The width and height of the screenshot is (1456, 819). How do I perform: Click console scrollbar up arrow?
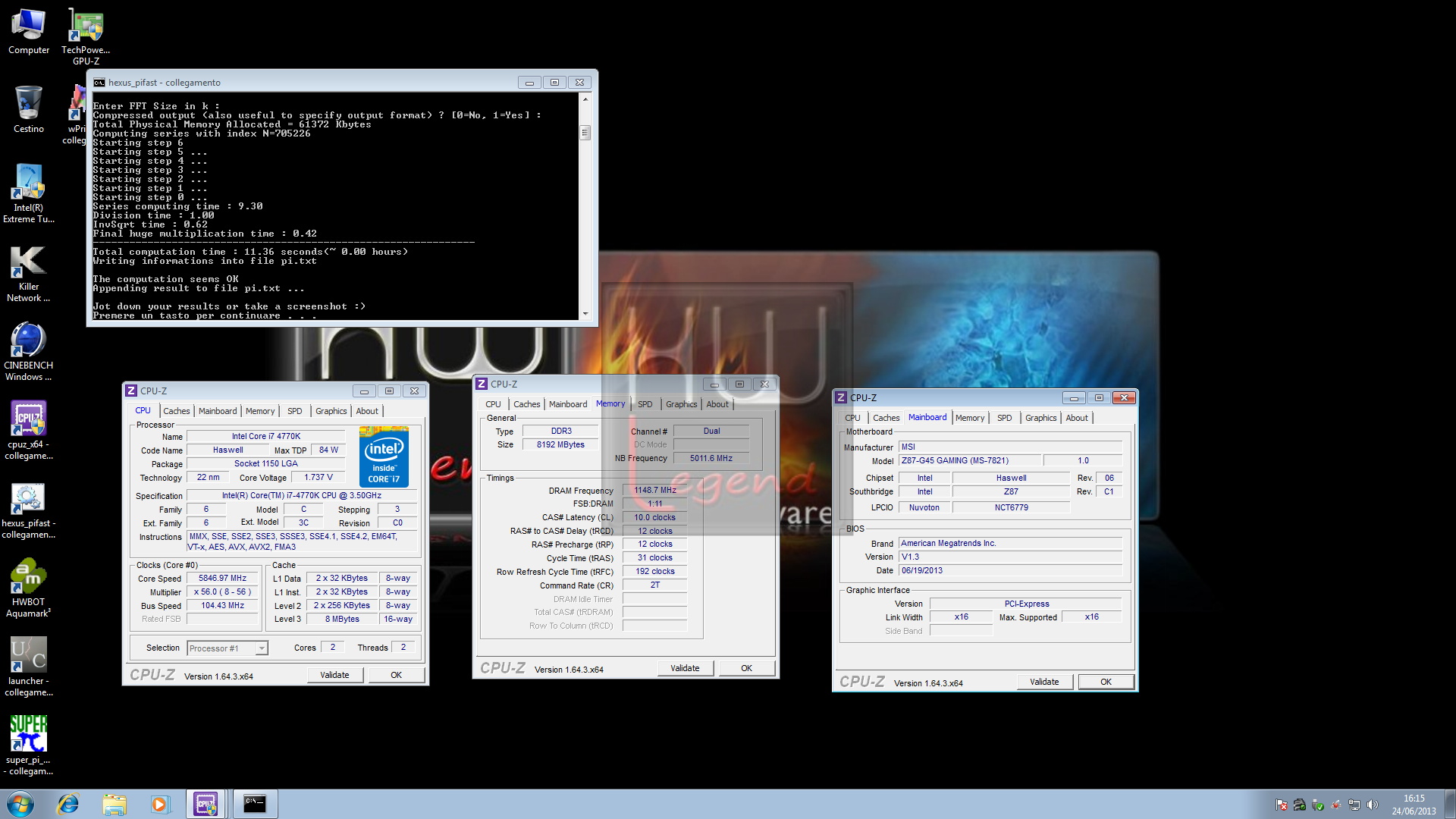(585, 99)
